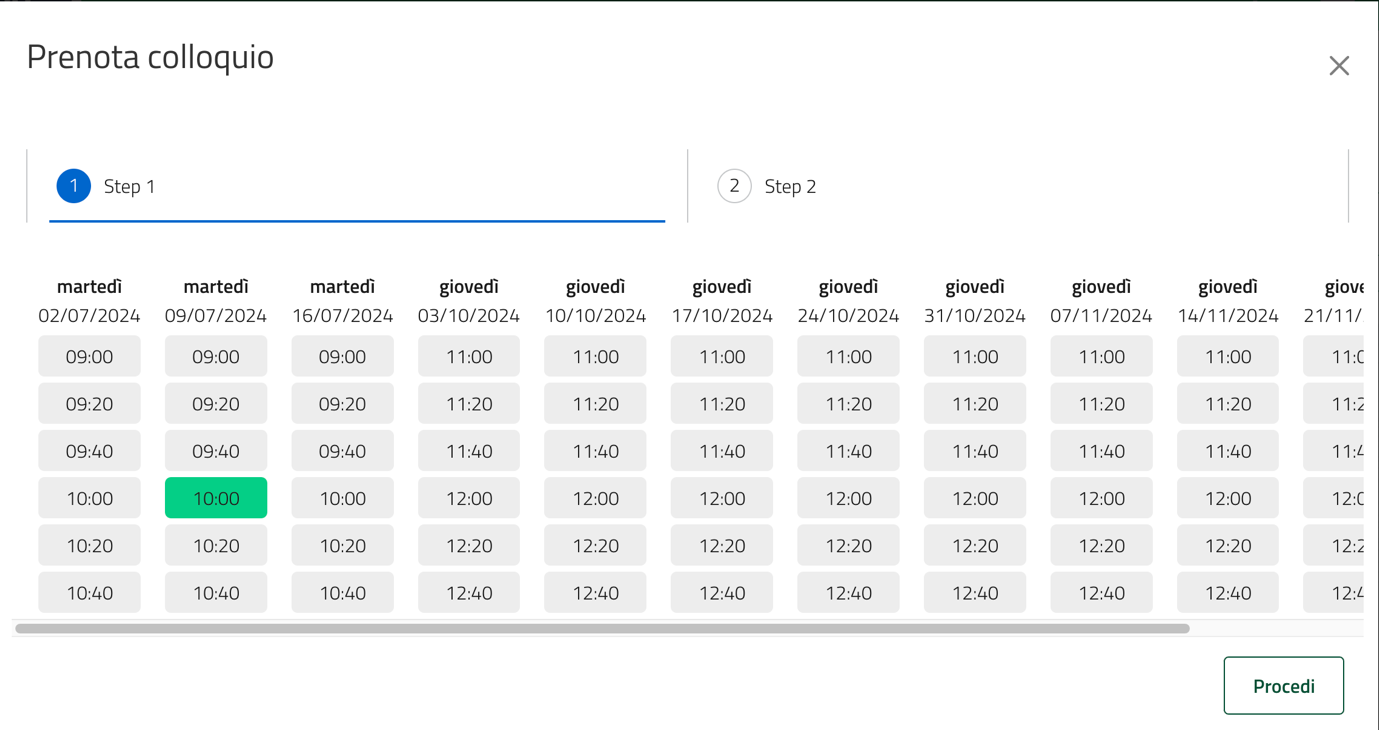Select 12:40 slot on giovedì 14/11/2024

click(1228, 593)
